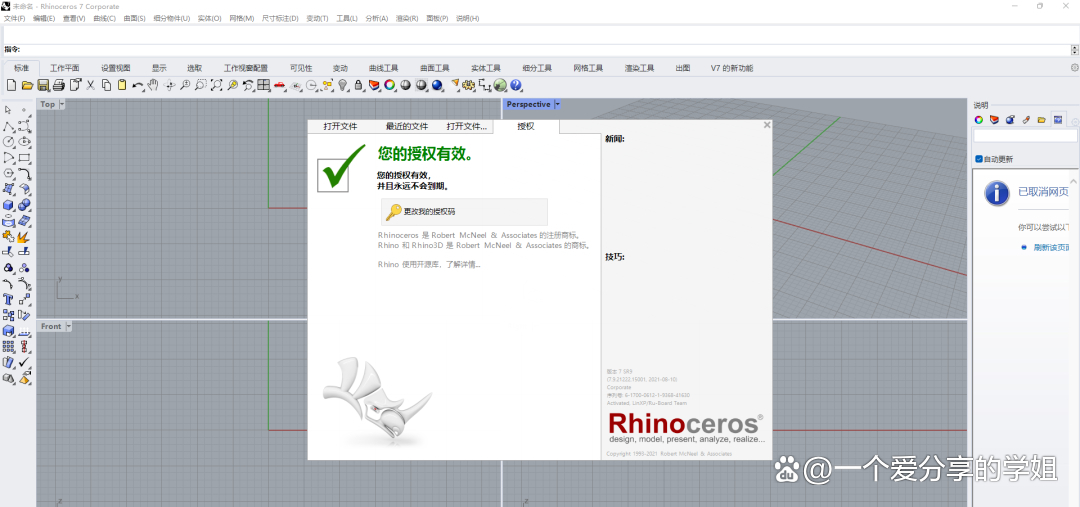This screenshot has width=1080, height=507.
Task: Click the Top viewport title label
Action: [48, 104]
